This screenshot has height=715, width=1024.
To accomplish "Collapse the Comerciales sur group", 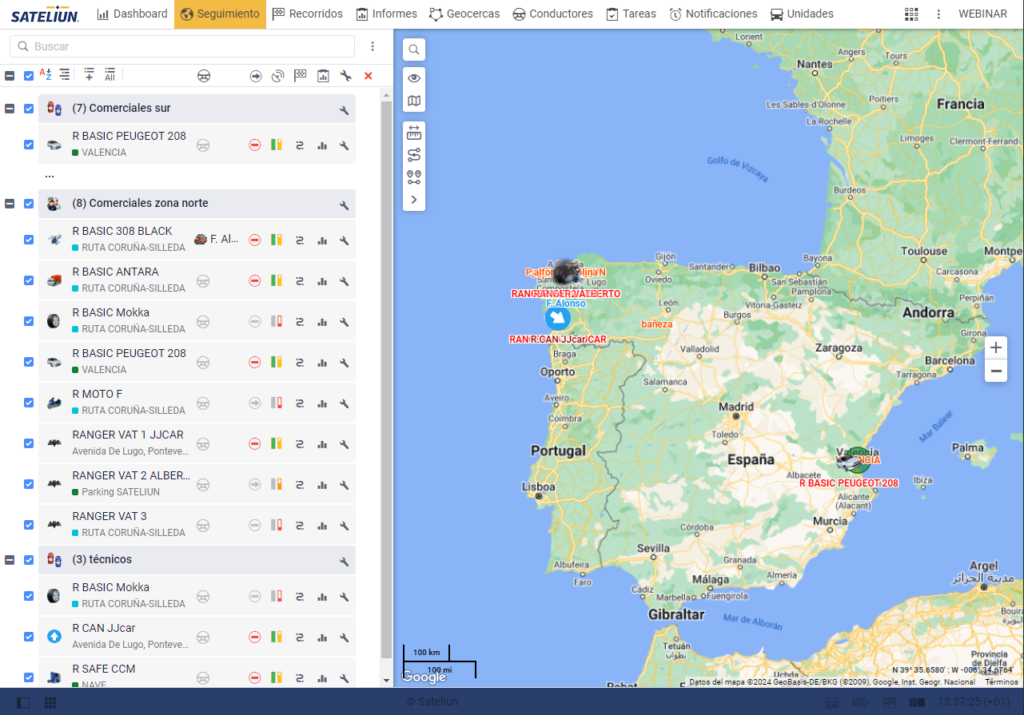I will (10, 109).
